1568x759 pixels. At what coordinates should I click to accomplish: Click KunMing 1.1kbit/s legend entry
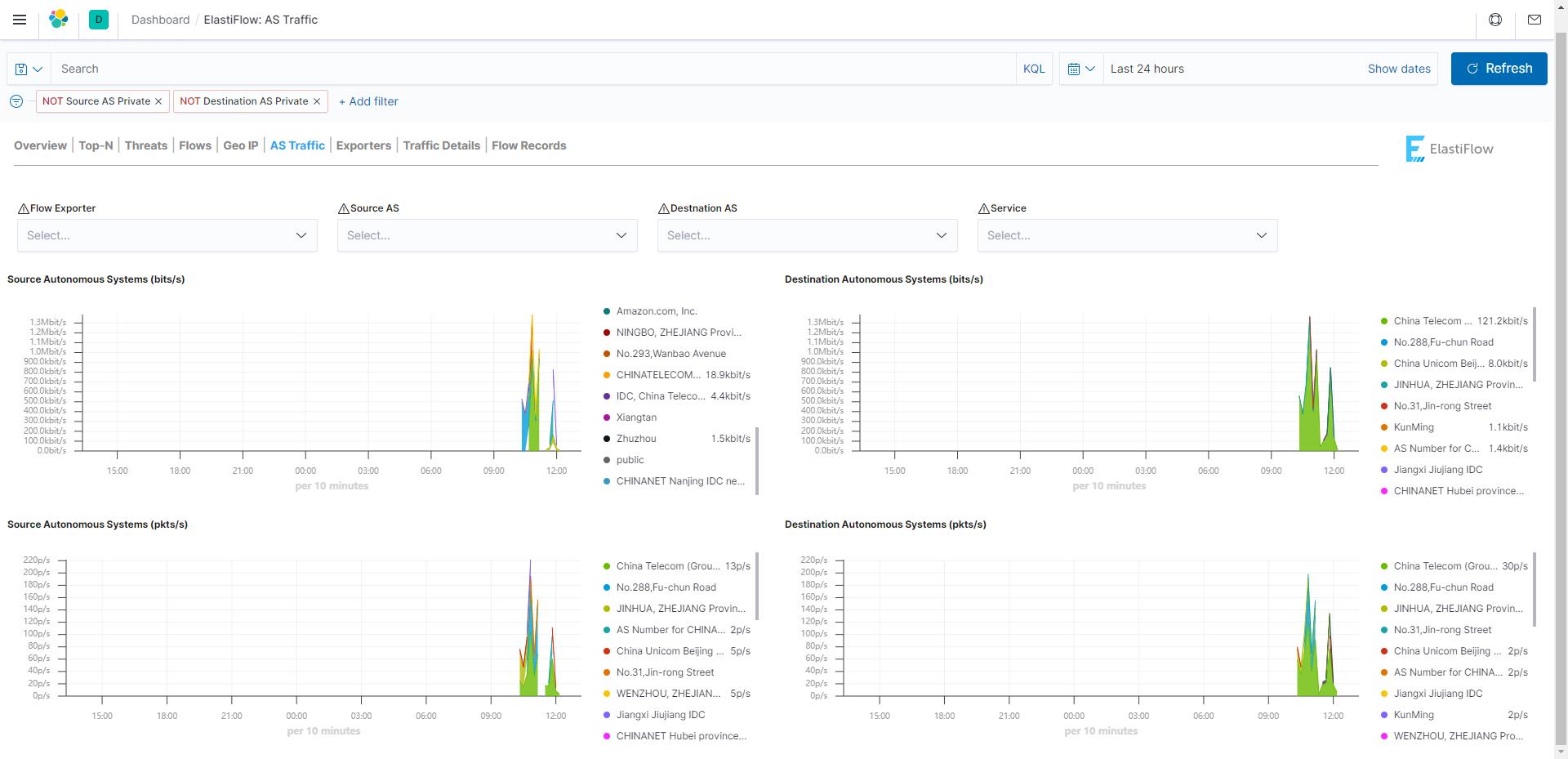pos(1454,427)
